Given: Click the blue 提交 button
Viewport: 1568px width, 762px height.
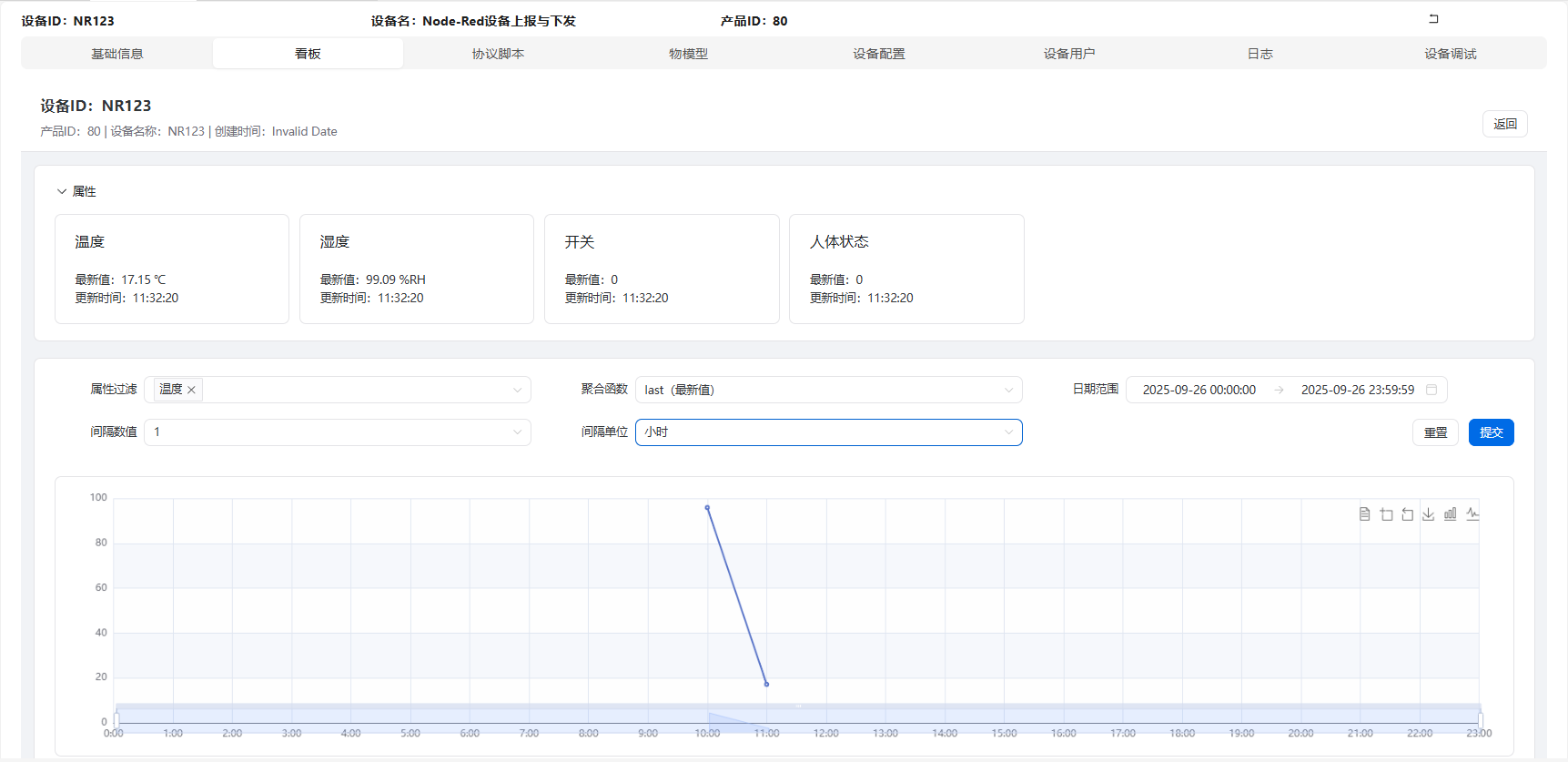Looking at the screenshot, I should tap(1491, 432).
